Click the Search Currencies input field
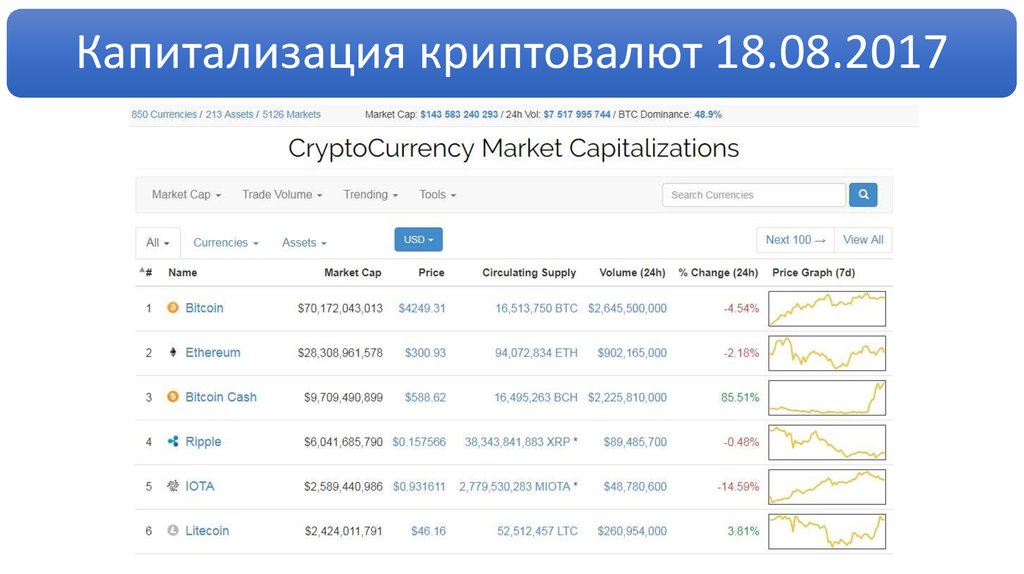 (x=754, y=195)
